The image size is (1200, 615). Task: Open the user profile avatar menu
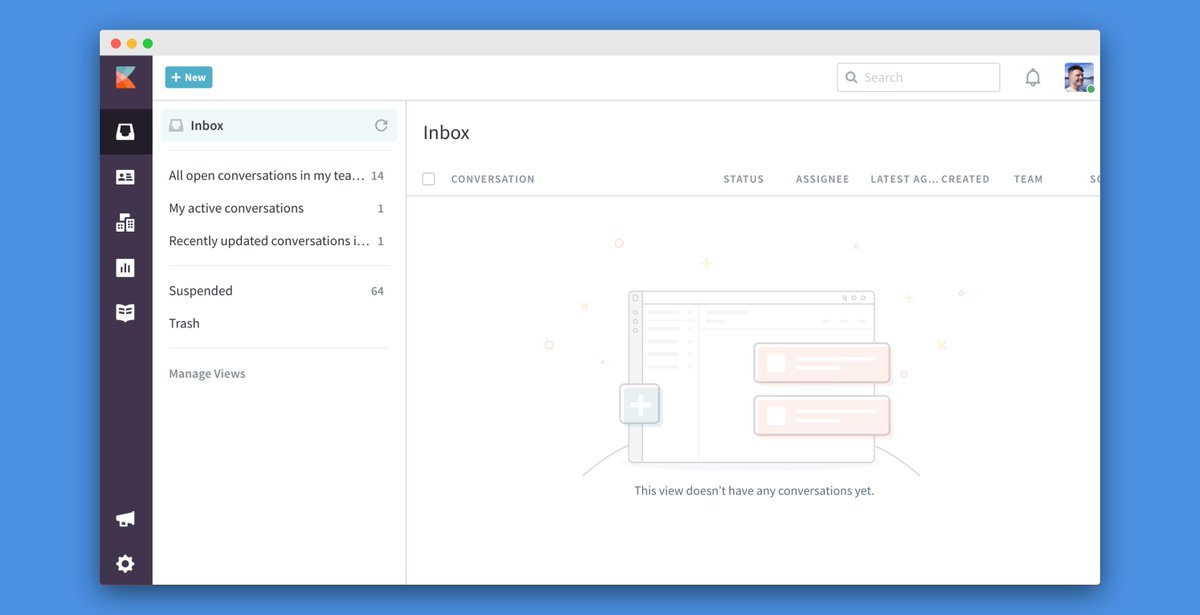pos(1078,77)
